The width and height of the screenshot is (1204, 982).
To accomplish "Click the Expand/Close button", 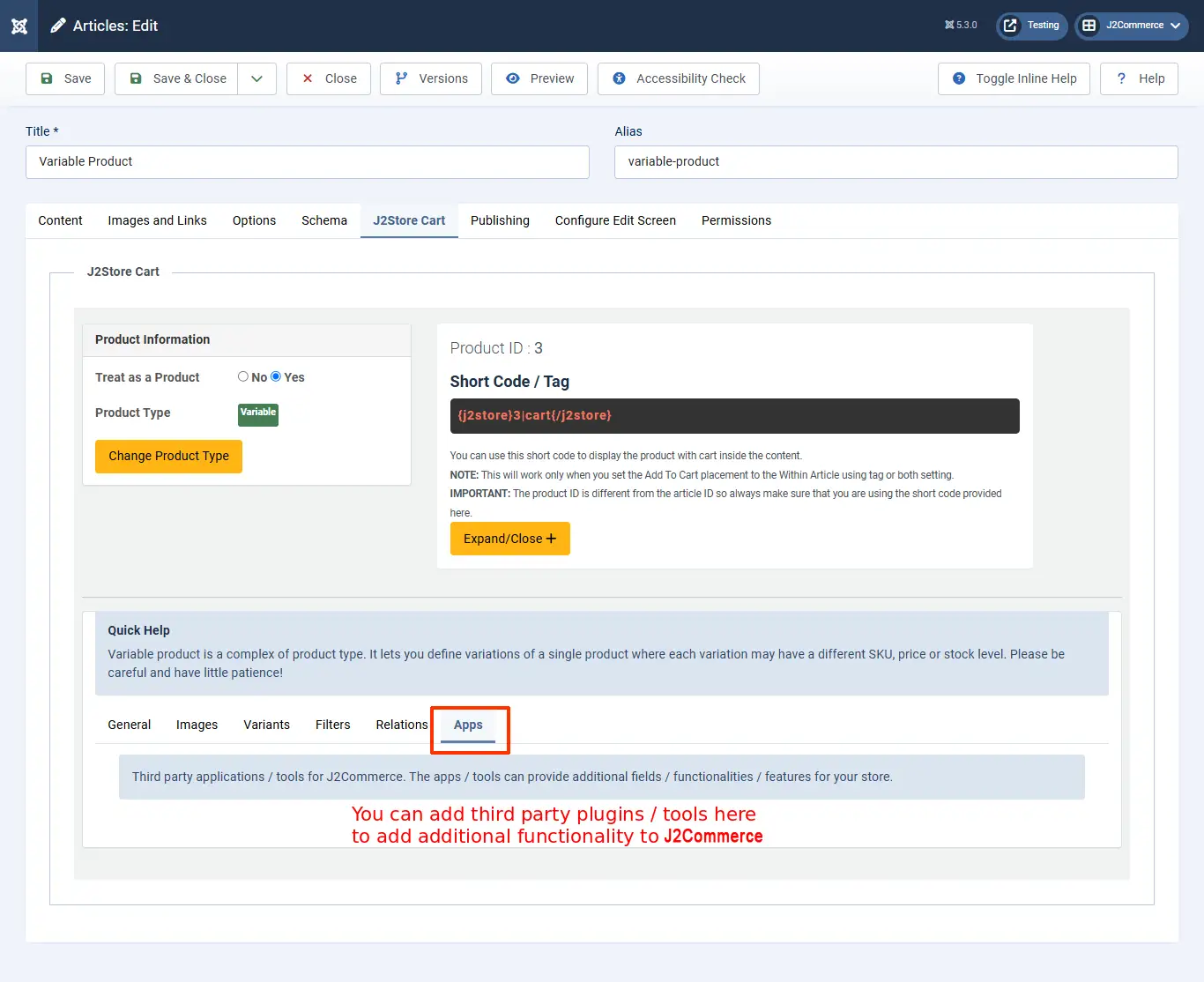I will [510, 539].
